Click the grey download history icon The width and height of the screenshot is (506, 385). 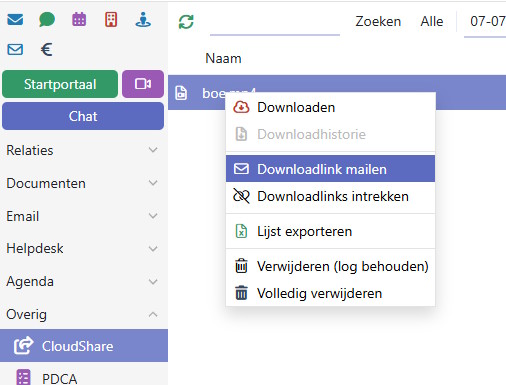click(x=241, y=134)
